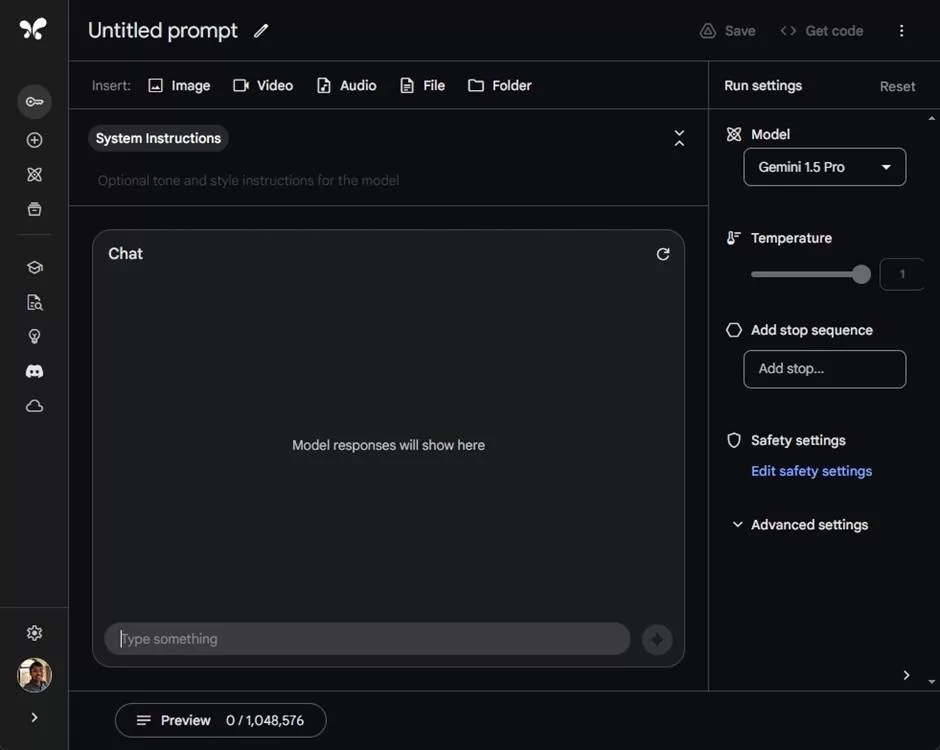Click the Temperature slider handle
This screenshot has width=940, height=750.
pos(861,275)
